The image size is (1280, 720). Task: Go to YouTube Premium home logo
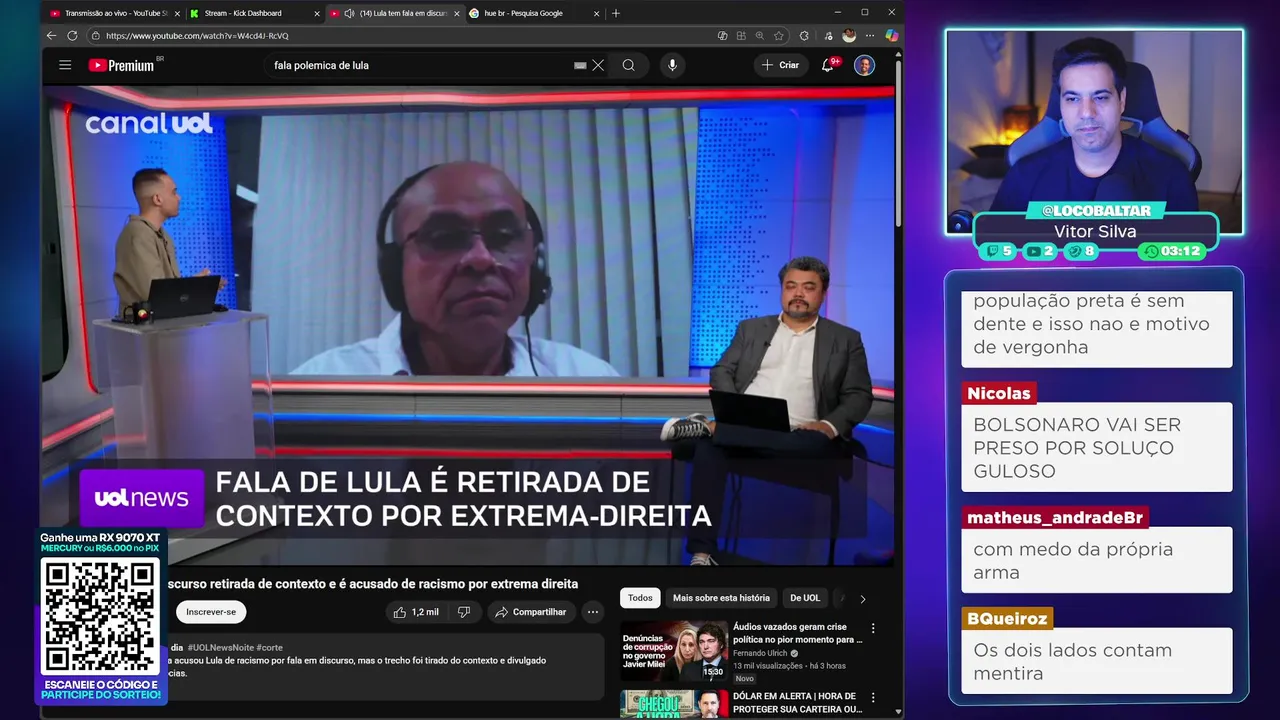121,65
